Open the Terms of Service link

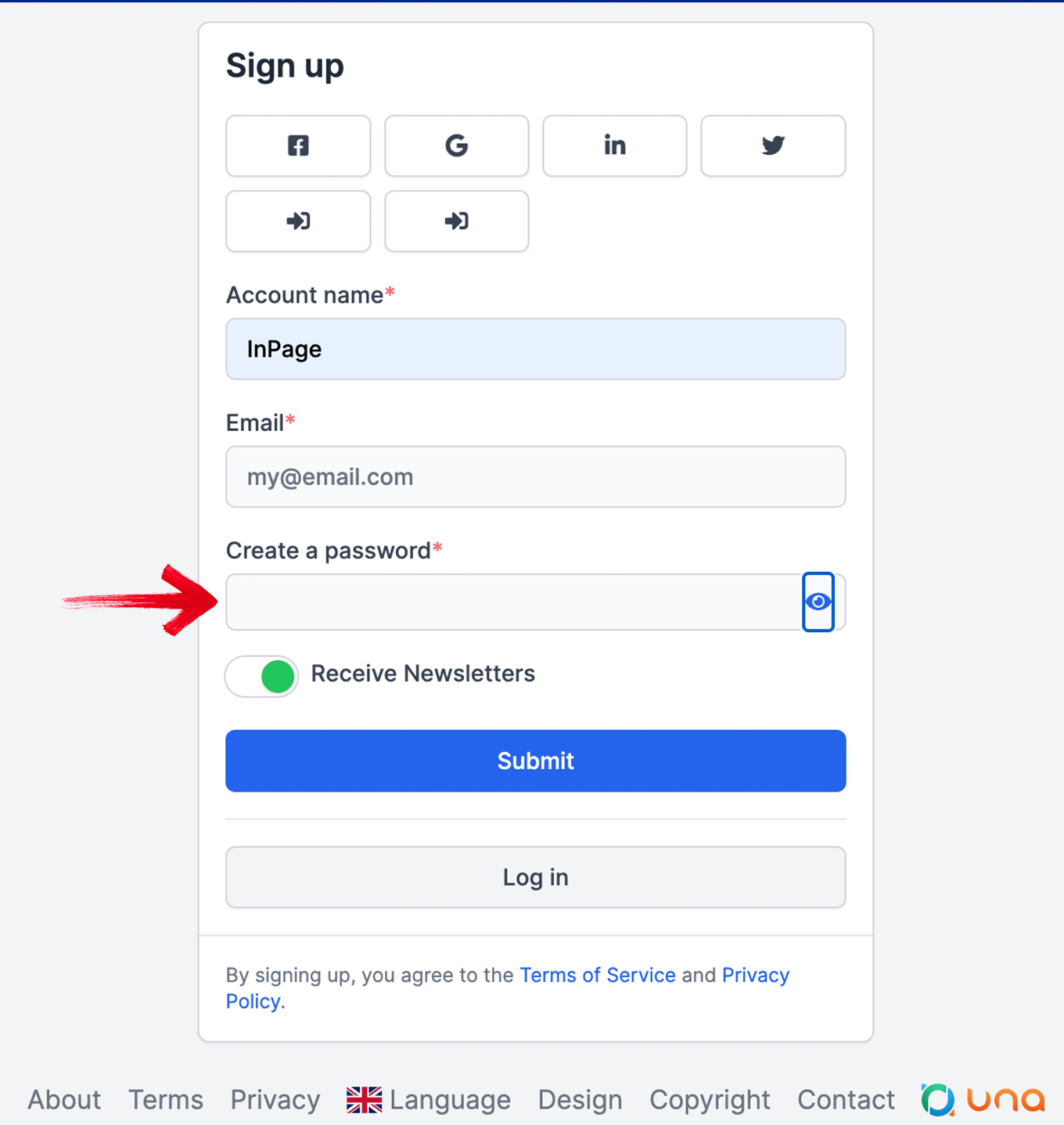(598, 975)
